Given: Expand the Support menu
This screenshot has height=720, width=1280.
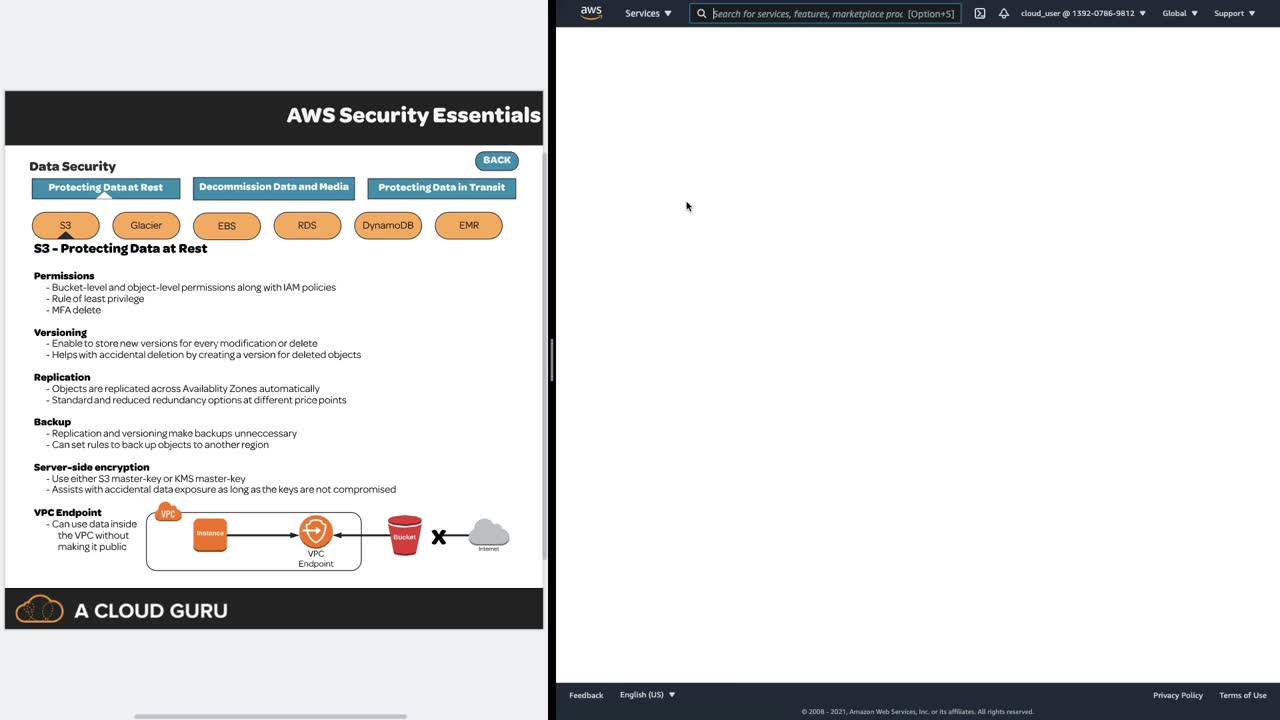Looking at the screenshot, I should click(x=1234, y=14).
